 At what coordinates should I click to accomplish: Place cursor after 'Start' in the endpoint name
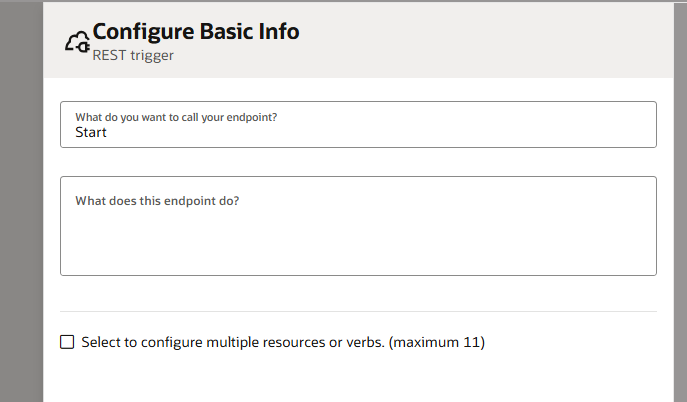pos(107,132)
